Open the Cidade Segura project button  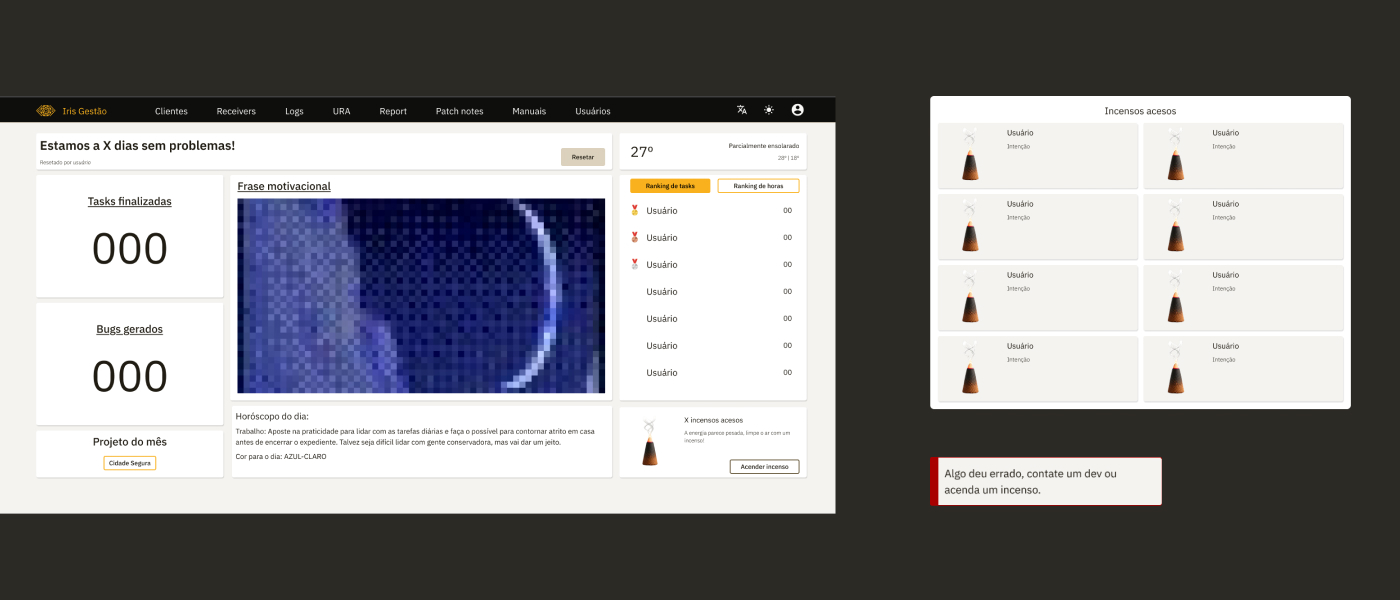tap(130, 463)
